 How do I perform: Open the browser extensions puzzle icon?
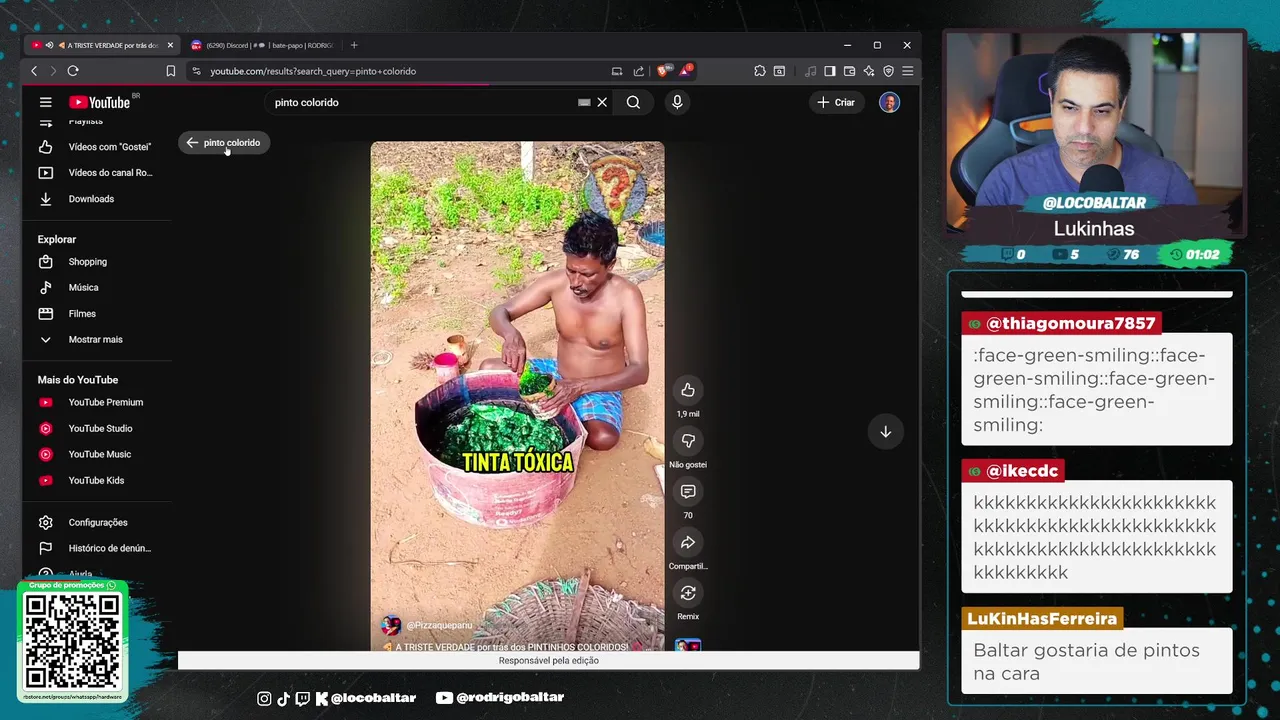pyautogui.click(x=760, y=71)
